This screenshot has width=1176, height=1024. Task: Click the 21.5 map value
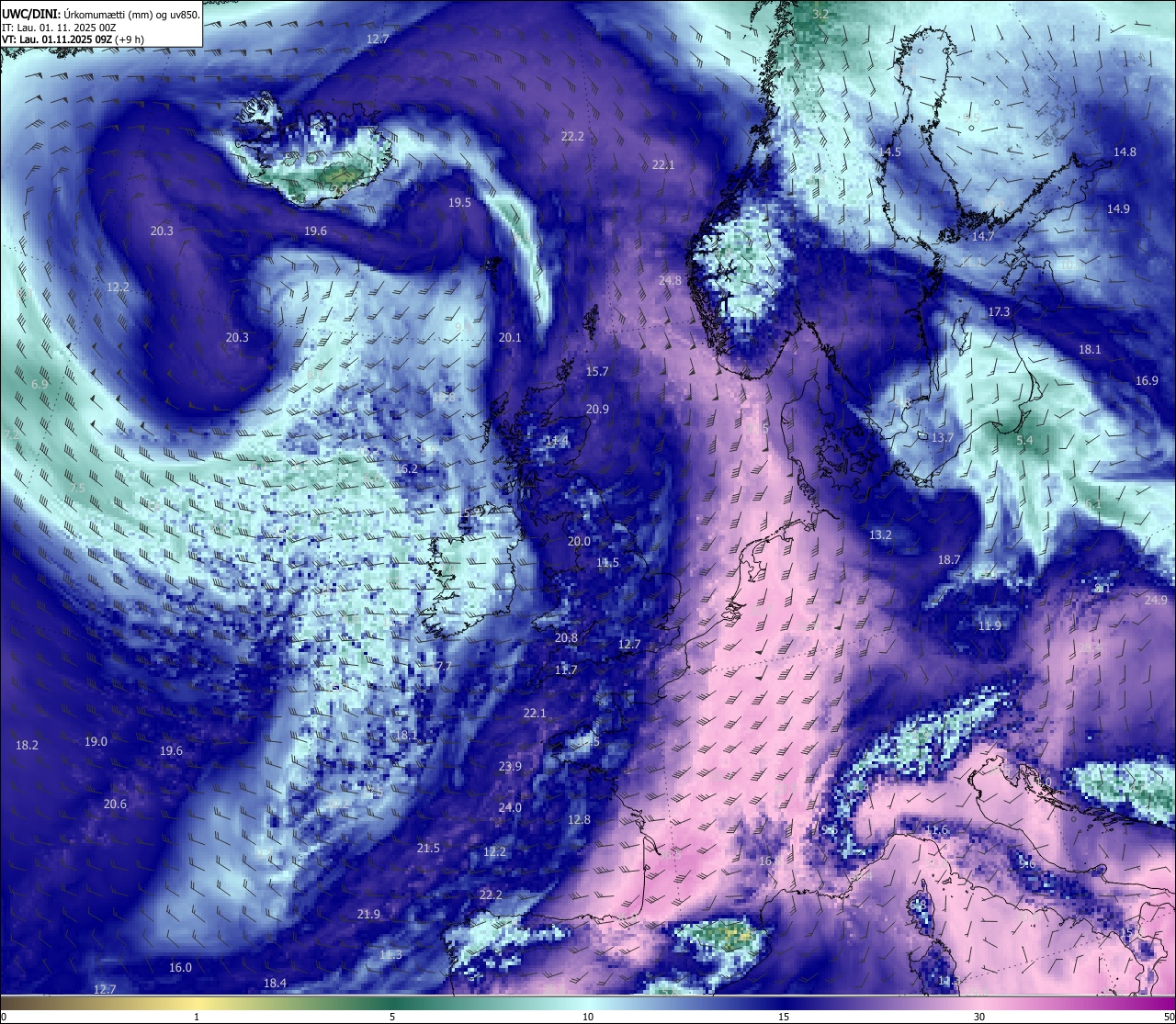click(x=428, y=848)
